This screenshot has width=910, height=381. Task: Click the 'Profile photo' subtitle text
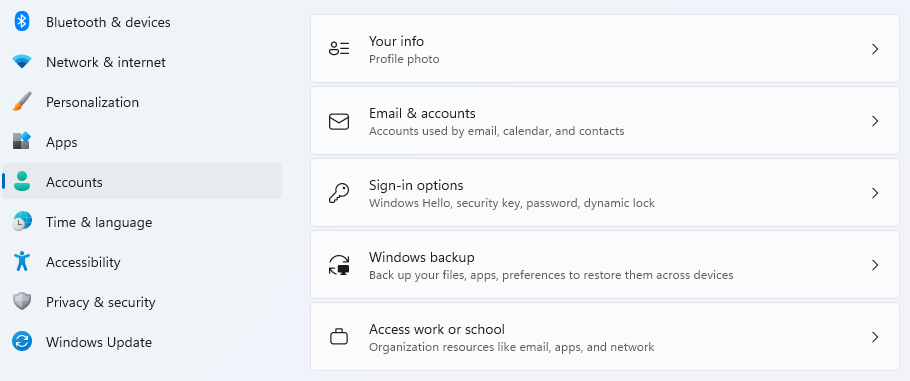tap(404, 59)
